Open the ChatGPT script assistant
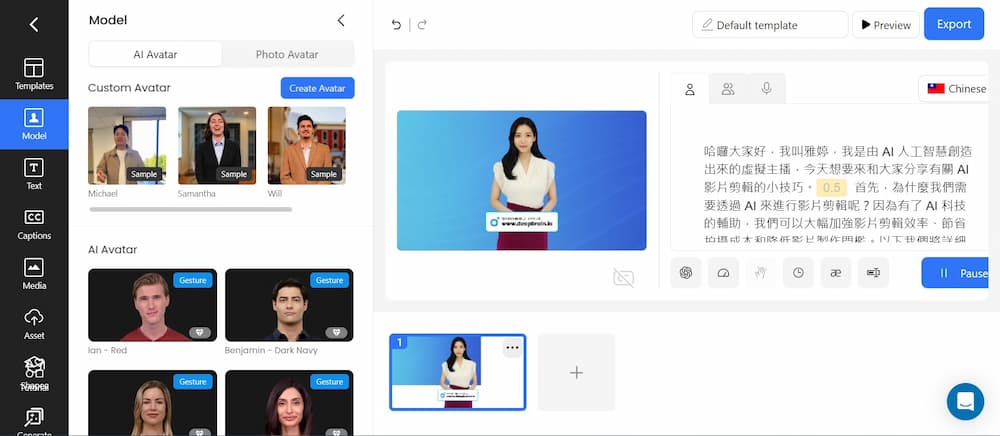The height and width of the screenshot is (436, 1000). [x=686, y=273]
